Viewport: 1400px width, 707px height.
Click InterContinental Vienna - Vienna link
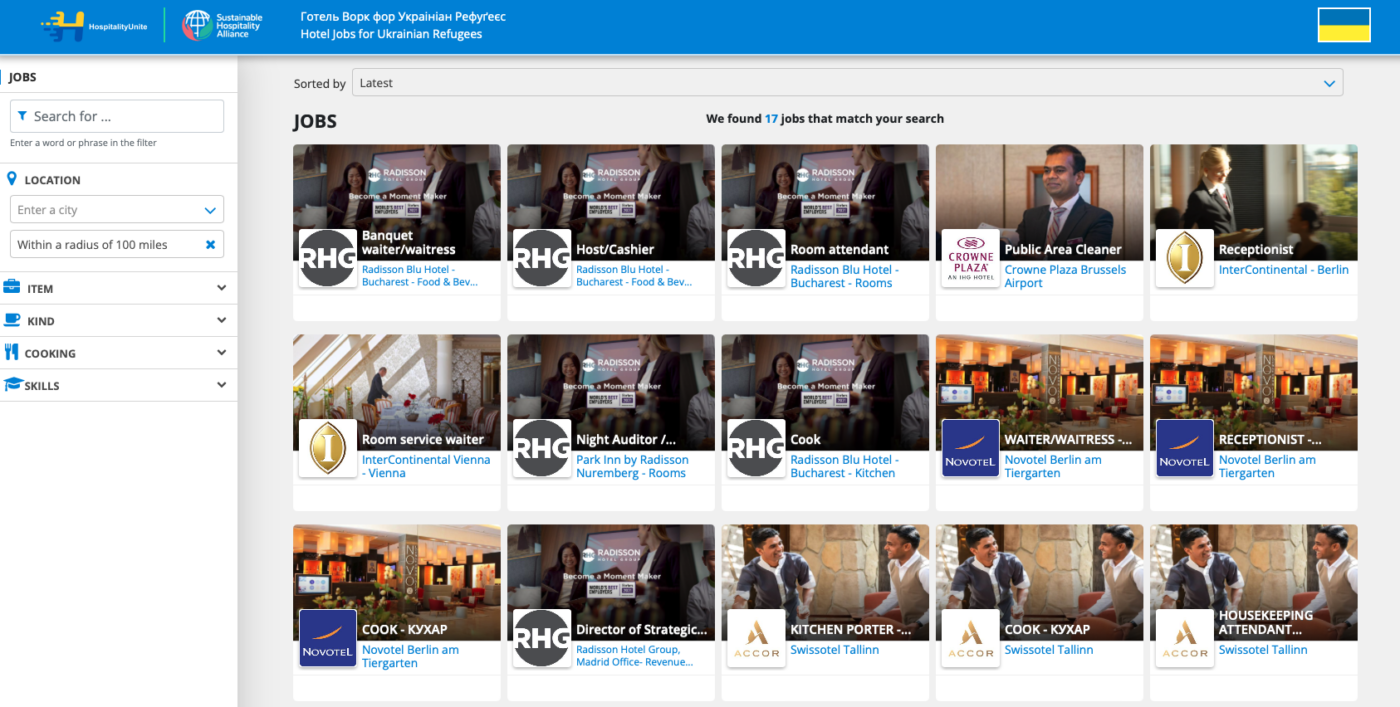[426, 466]
